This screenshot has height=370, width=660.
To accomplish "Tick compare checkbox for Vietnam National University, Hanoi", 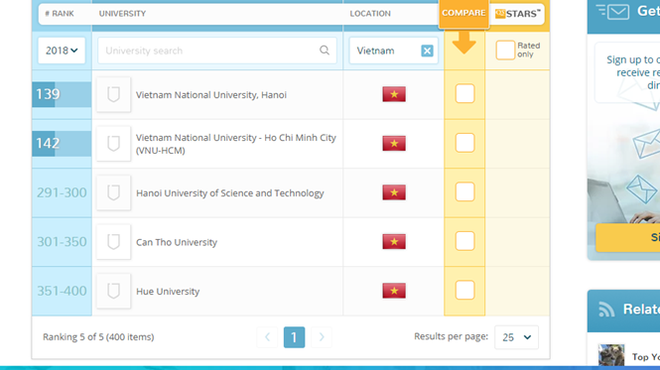I will coord(465,93).
